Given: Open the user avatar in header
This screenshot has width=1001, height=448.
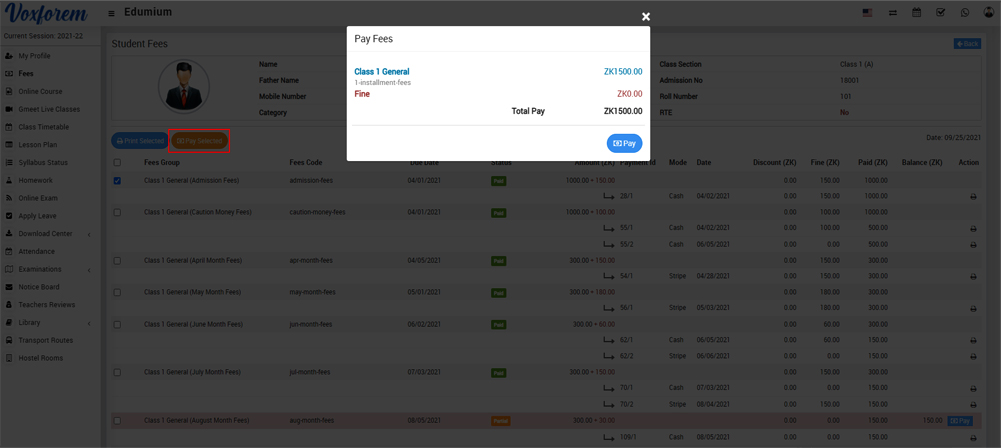Looking at the screenshot, I should (988, 13).
